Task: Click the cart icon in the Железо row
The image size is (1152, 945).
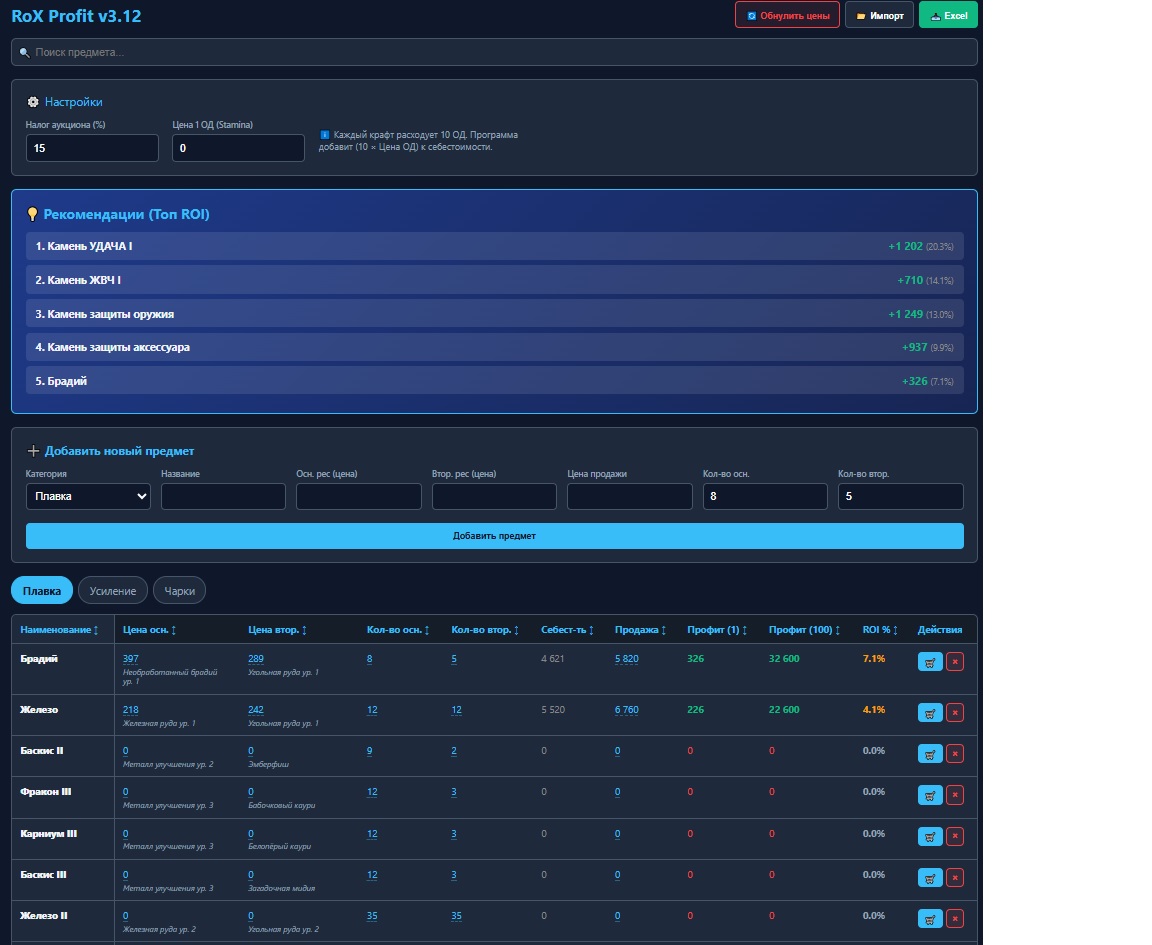Action: point(930,712)
